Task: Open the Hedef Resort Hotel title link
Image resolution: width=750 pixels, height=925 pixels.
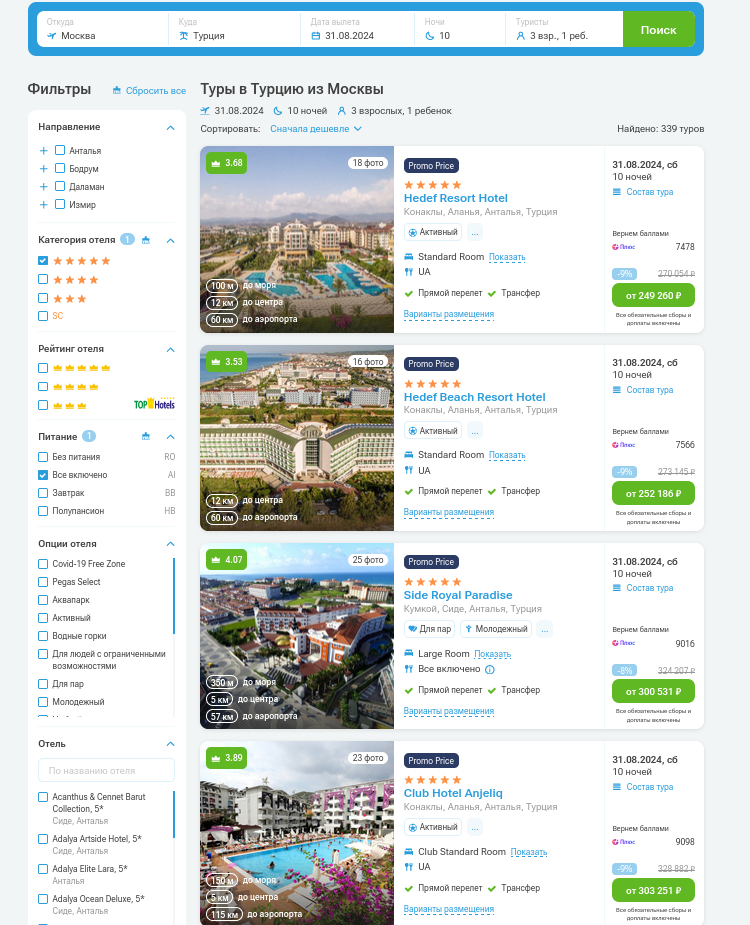Action: pos(456,198)
